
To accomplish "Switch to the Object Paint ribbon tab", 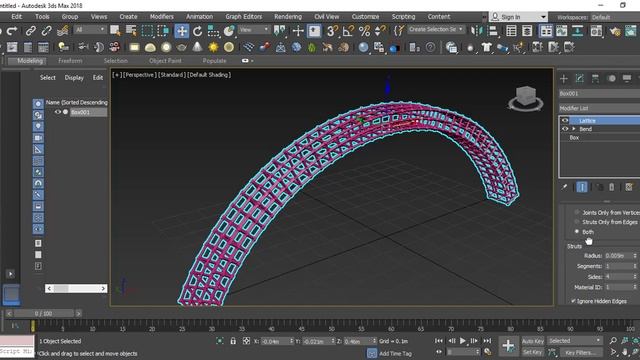I will click(x=165, y=61).
